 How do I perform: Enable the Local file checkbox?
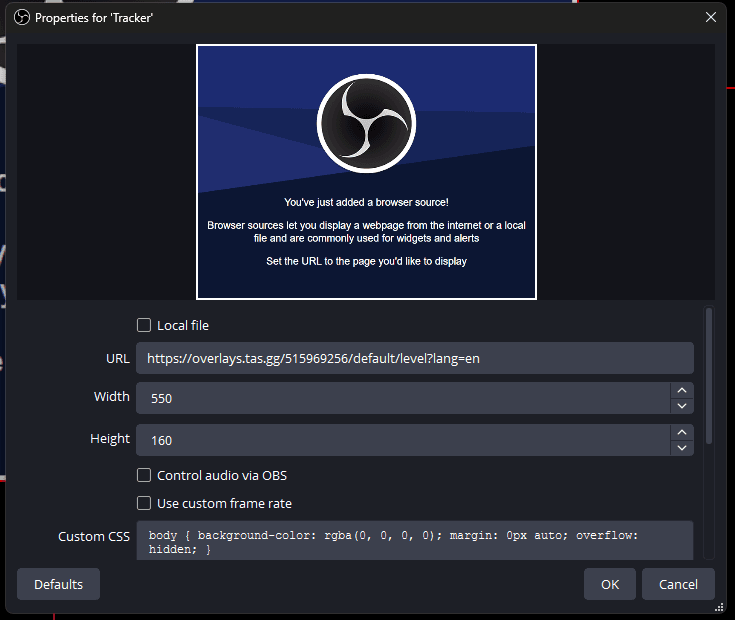click(x=144, y=325)
